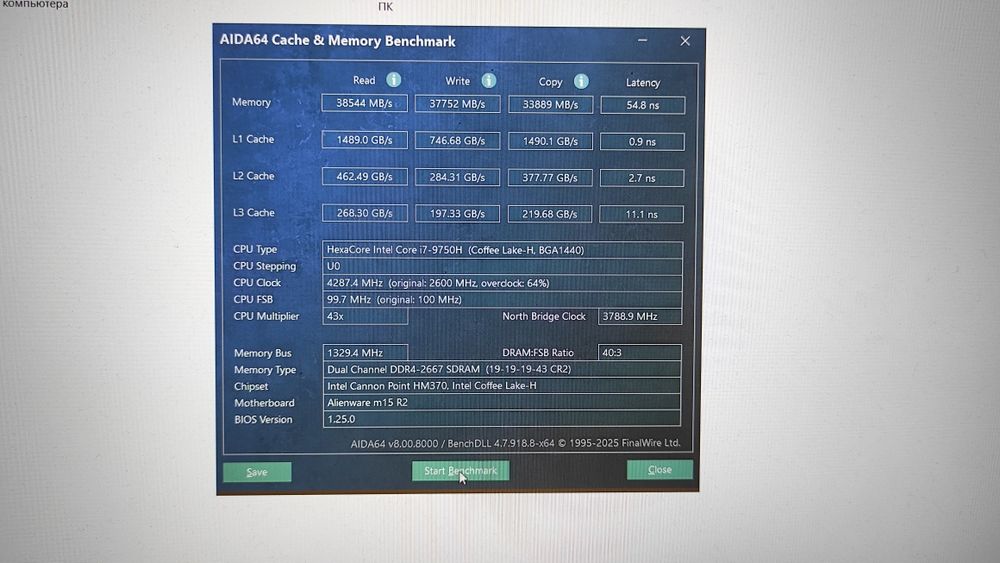Minimize the AIDA64 benchmark window
1000x563 pixels.
[642, 40]
